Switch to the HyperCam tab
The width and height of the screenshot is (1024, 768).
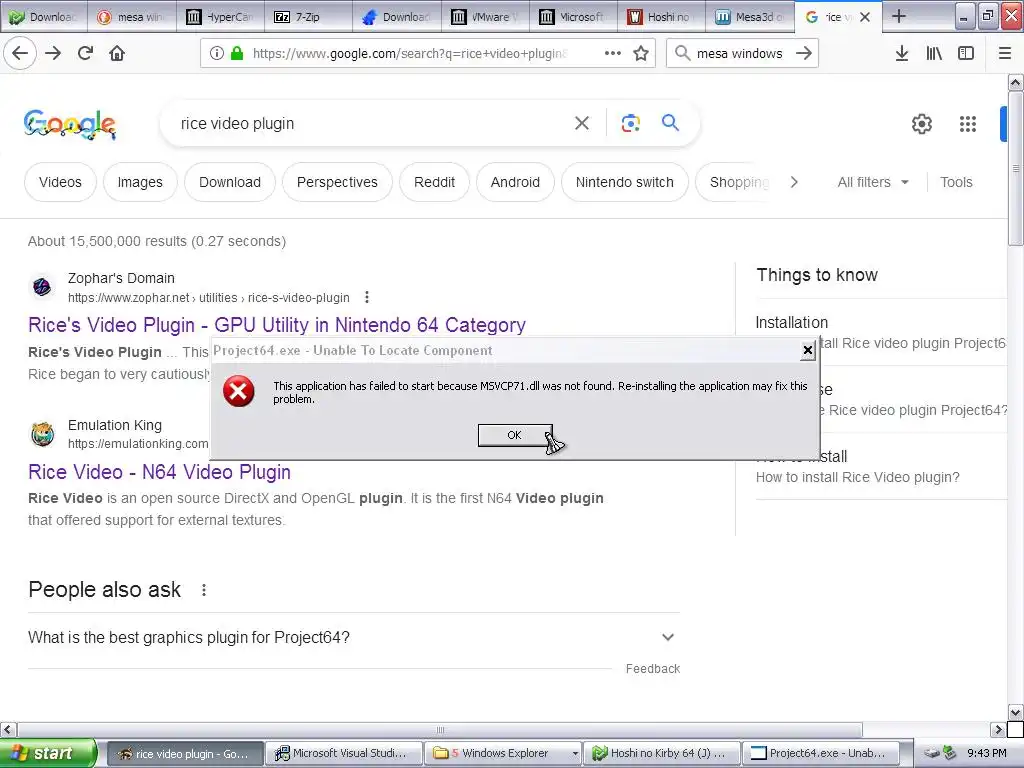[220, 17]
